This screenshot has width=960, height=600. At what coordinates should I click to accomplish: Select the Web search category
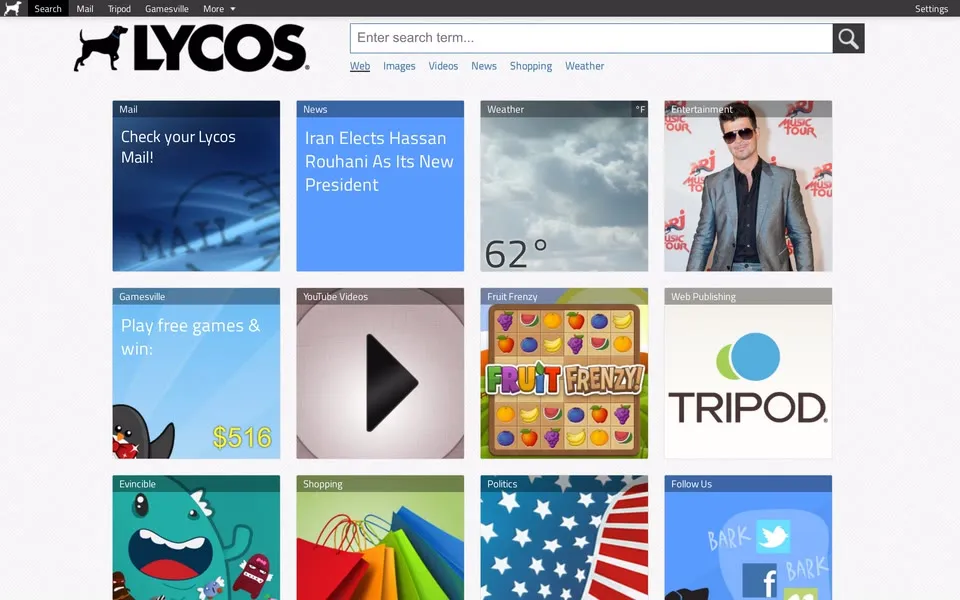pyautogui.click(x=360, y=66)
